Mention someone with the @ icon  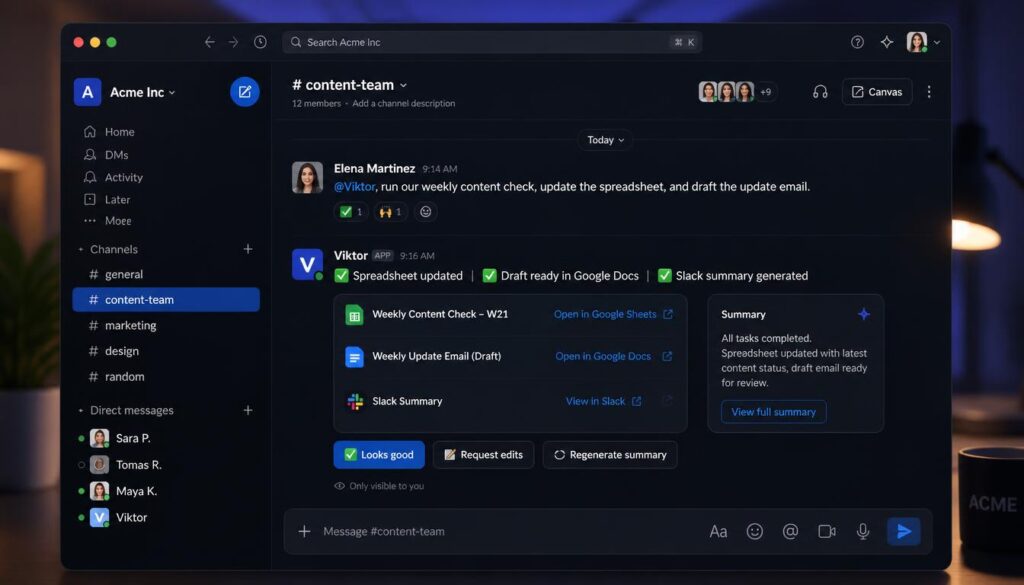(790, 531)
